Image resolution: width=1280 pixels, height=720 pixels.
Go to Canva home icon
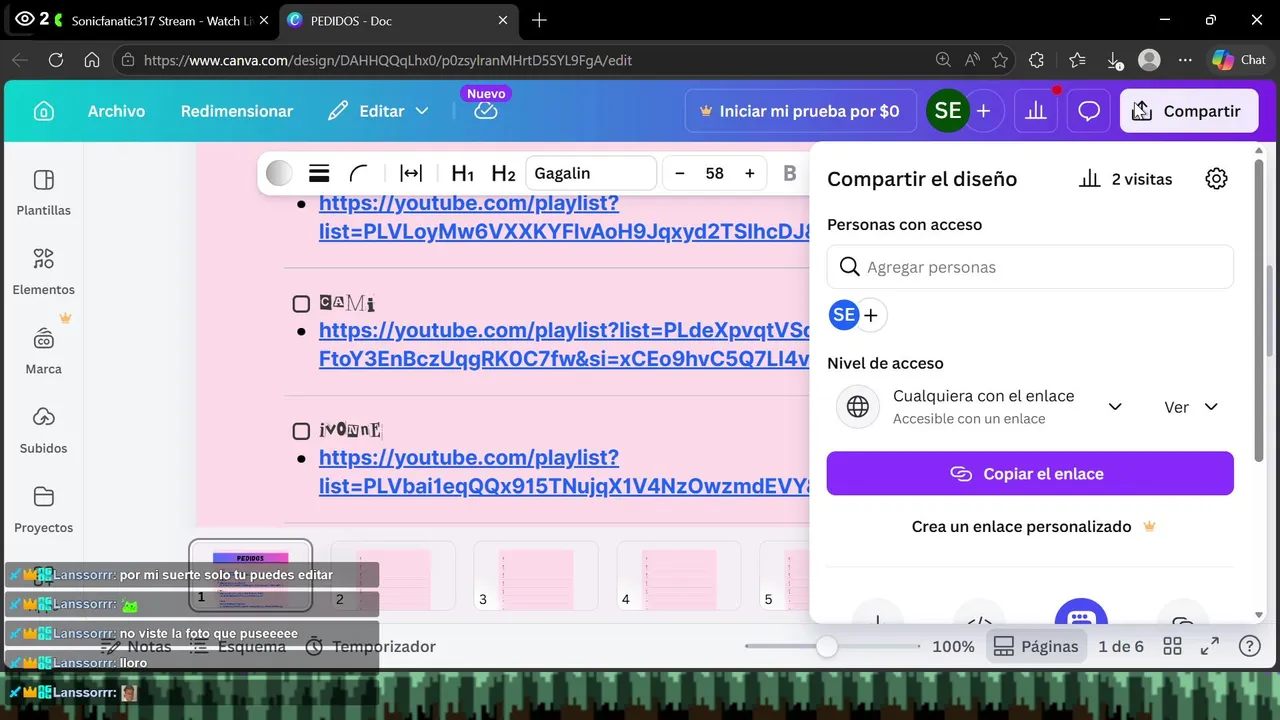44,111
